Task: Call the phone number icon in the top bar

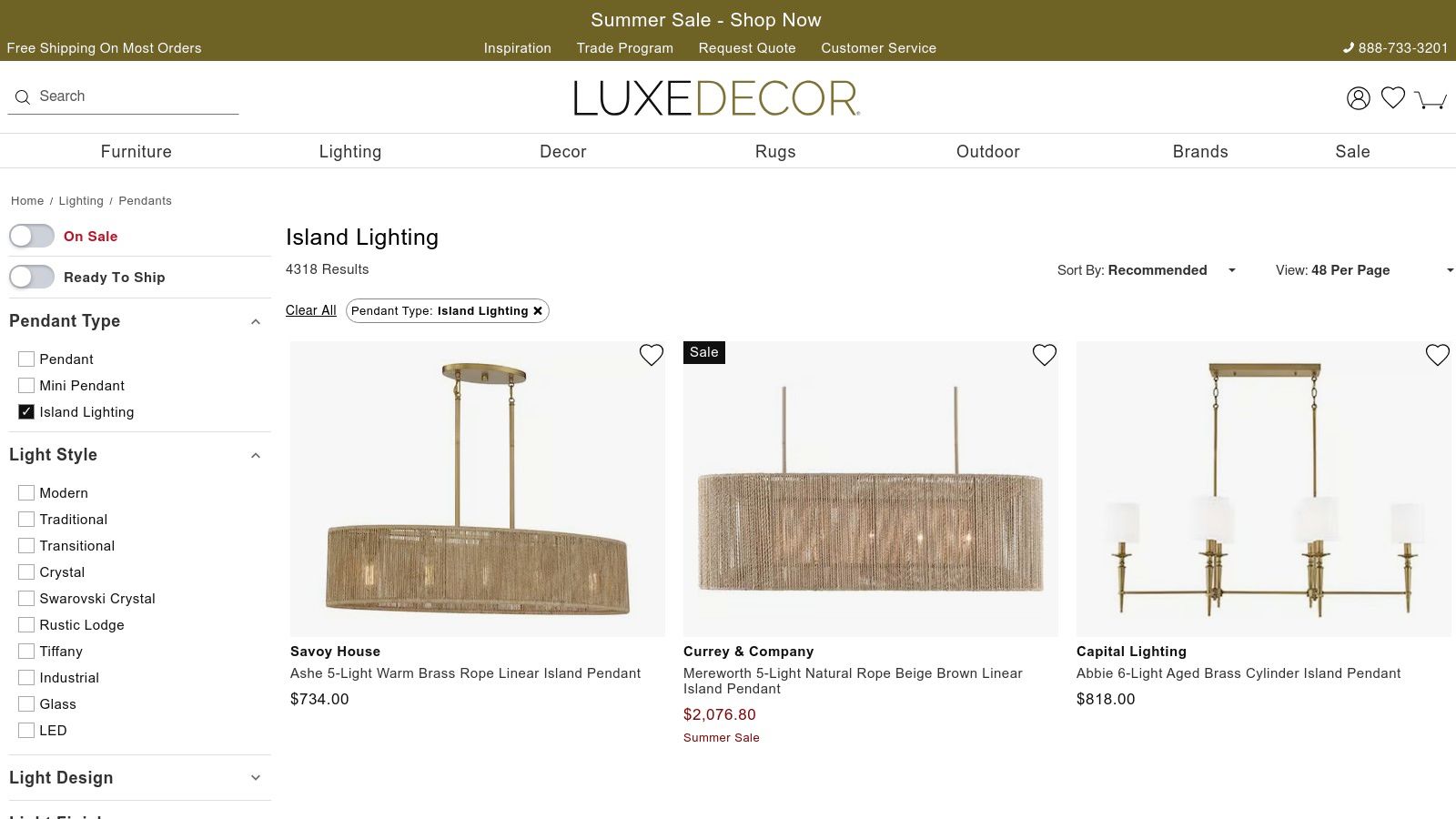Action: pyautogui.click(x=1349, y=47)
